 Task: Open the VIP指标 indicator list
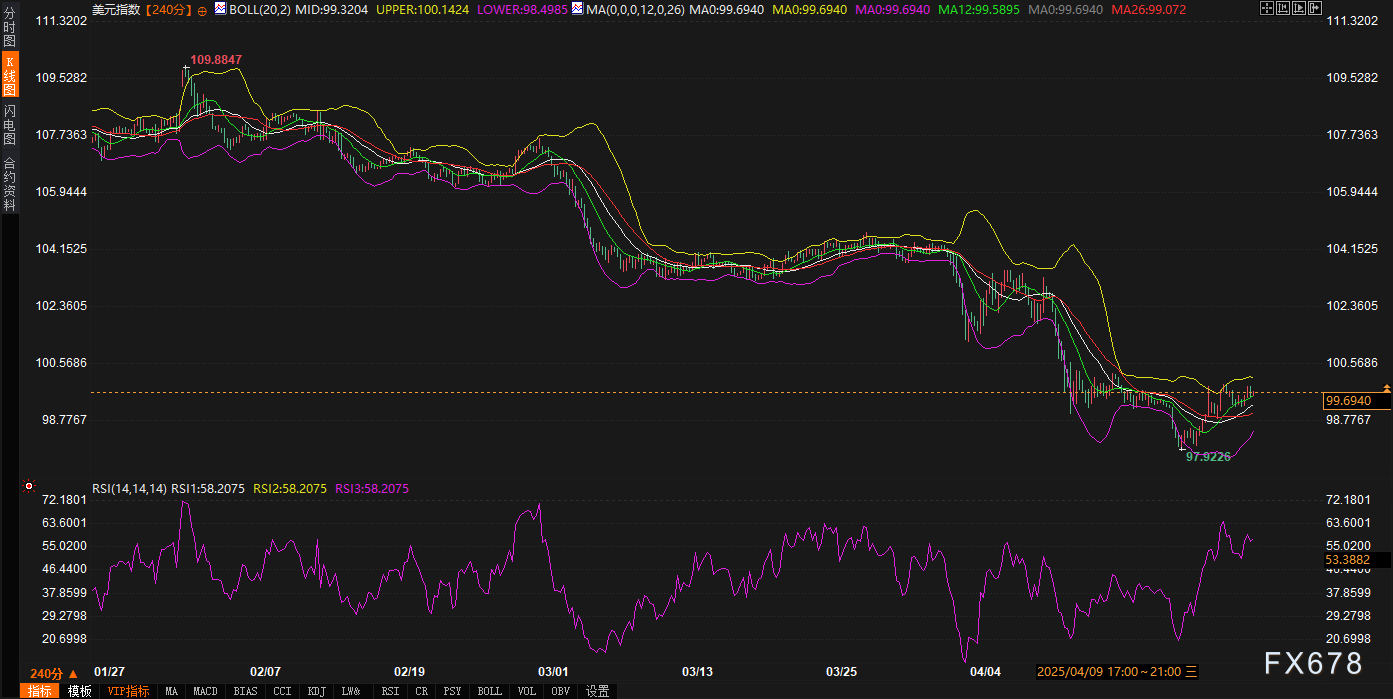click(128, 691)
